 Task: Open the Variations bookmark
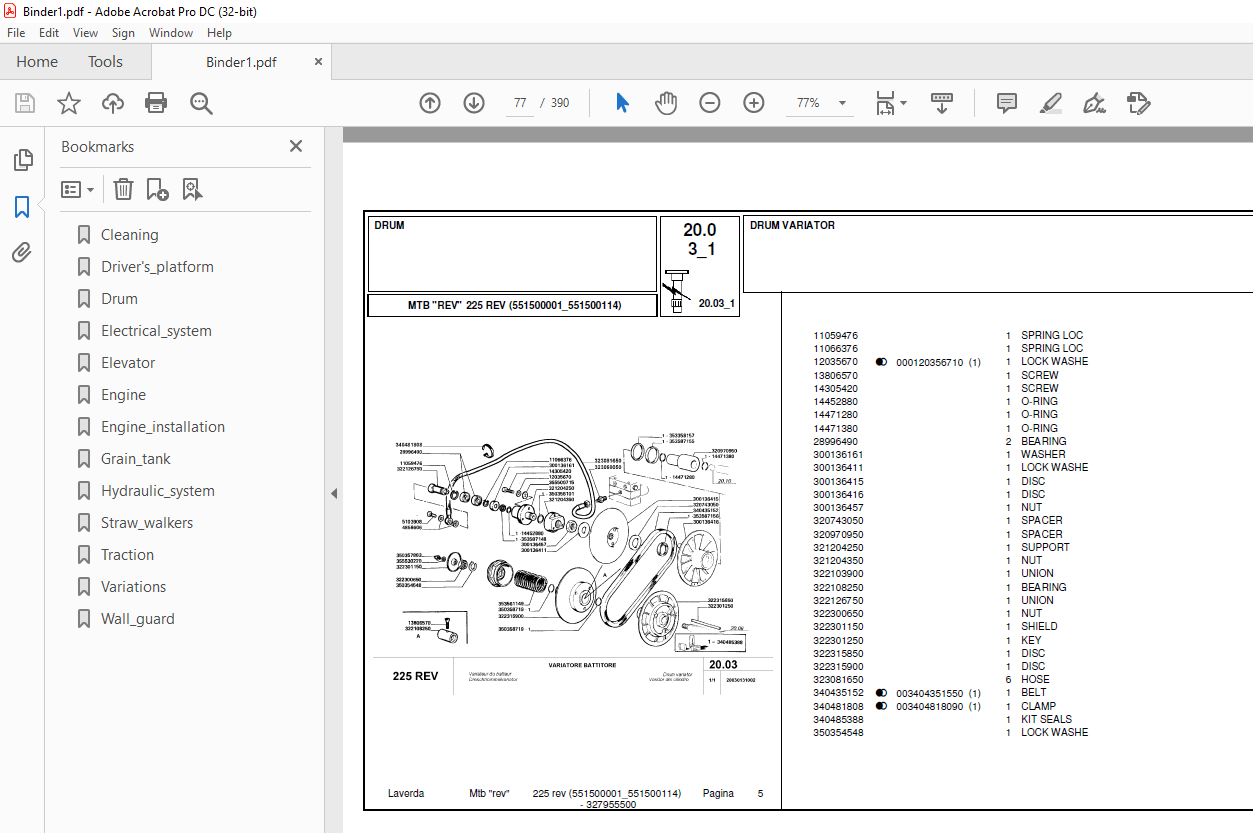tap(133, 587)
